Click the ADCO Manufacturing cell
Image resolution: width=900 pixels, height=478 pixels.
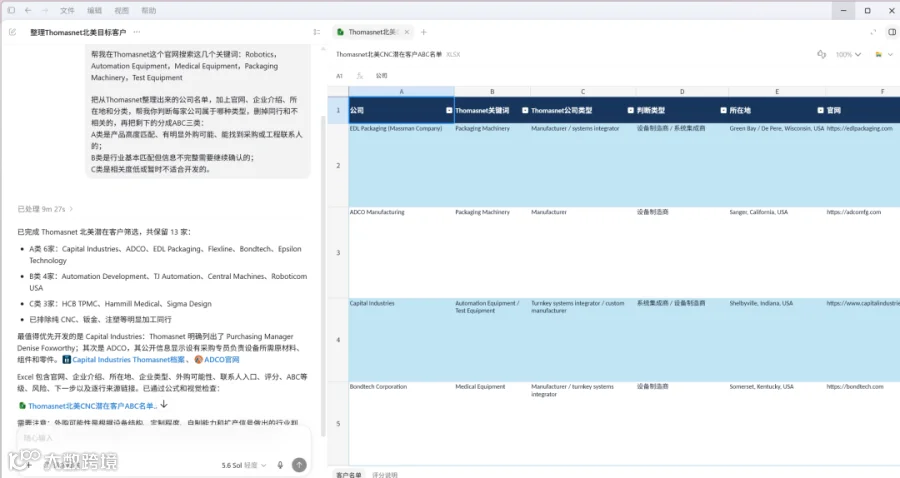(x=401, y=252)
